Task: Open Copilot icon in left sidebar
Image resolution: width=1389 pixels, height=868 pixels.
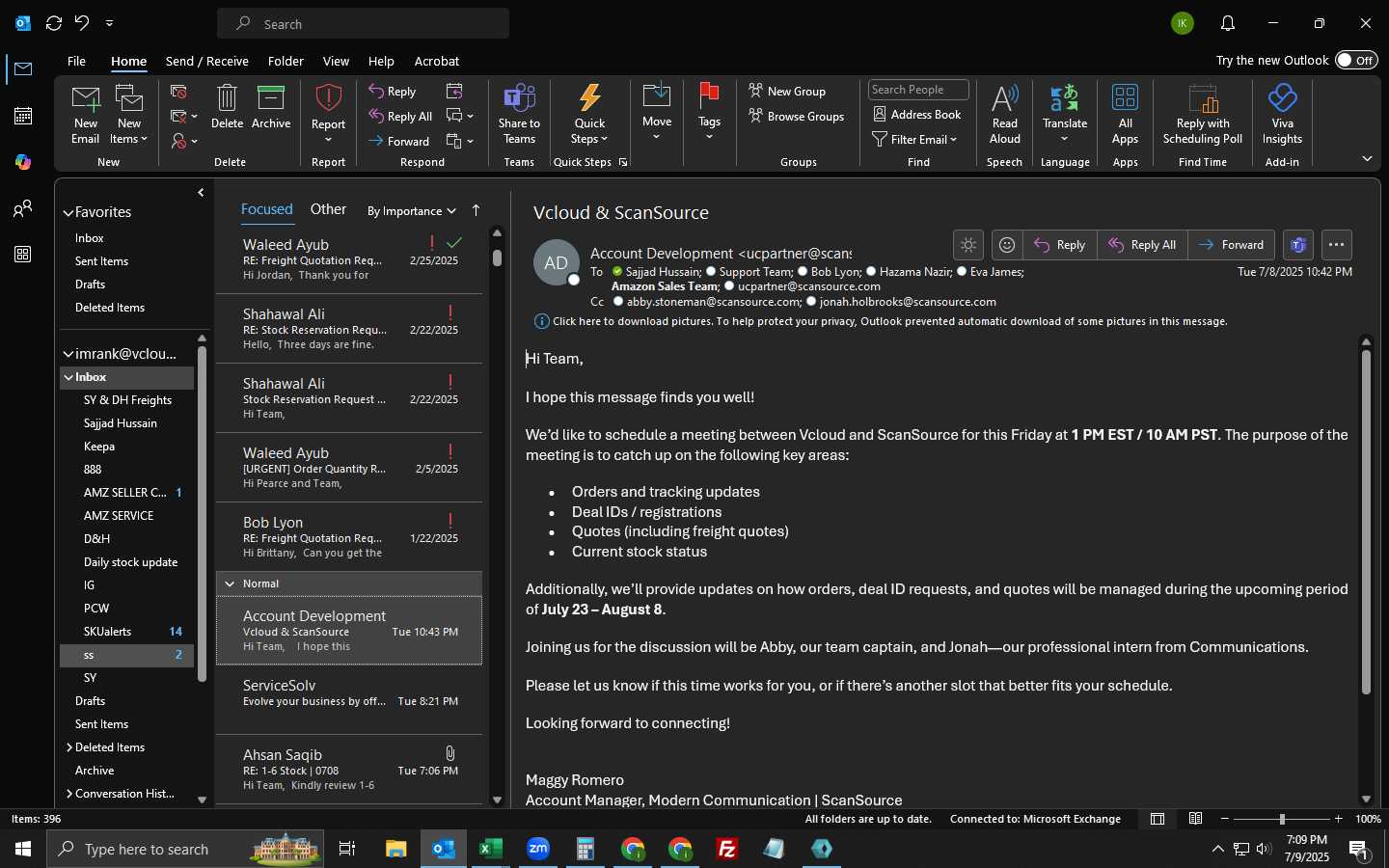Action: pos(23,162)
